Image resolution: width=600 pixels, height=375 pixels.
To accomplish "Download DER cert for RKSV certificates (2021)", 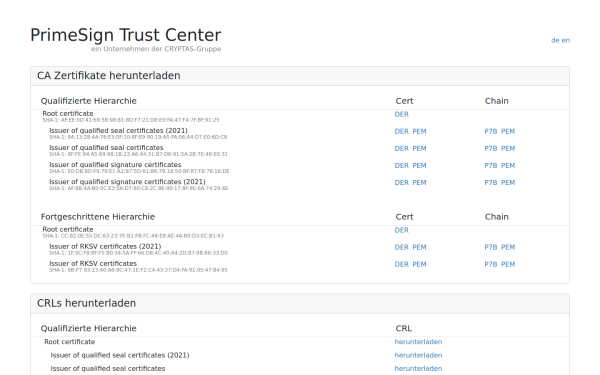I will tap(401, 248).
